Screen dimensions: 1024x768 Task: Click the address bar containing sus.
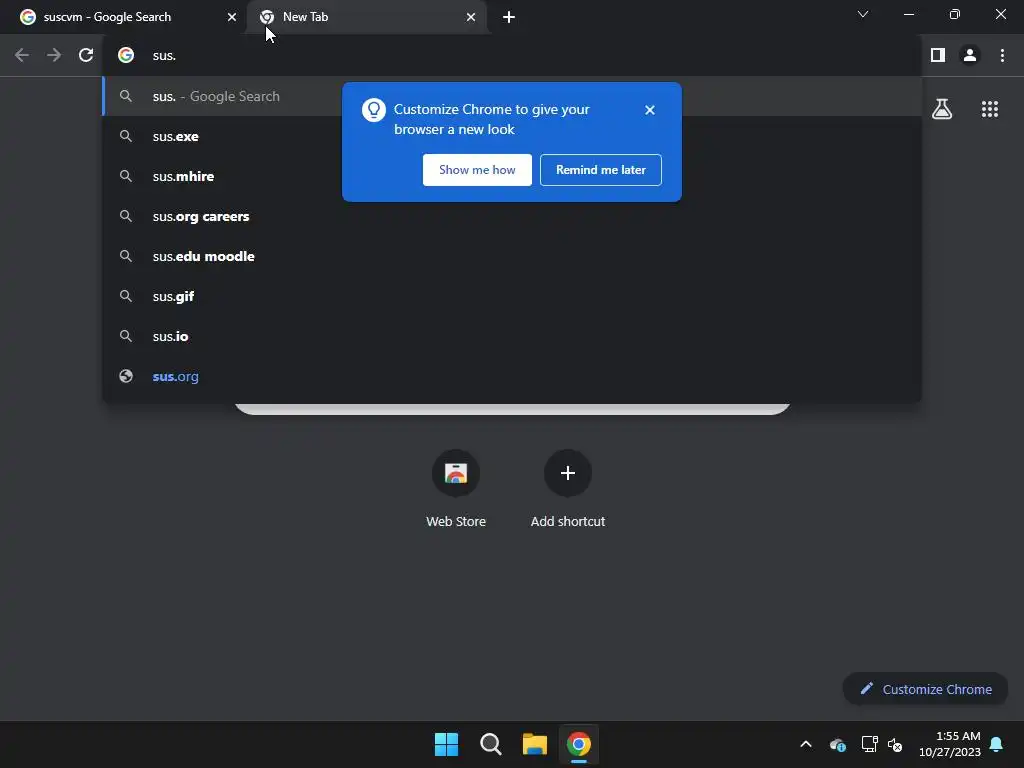coord(513,56)
